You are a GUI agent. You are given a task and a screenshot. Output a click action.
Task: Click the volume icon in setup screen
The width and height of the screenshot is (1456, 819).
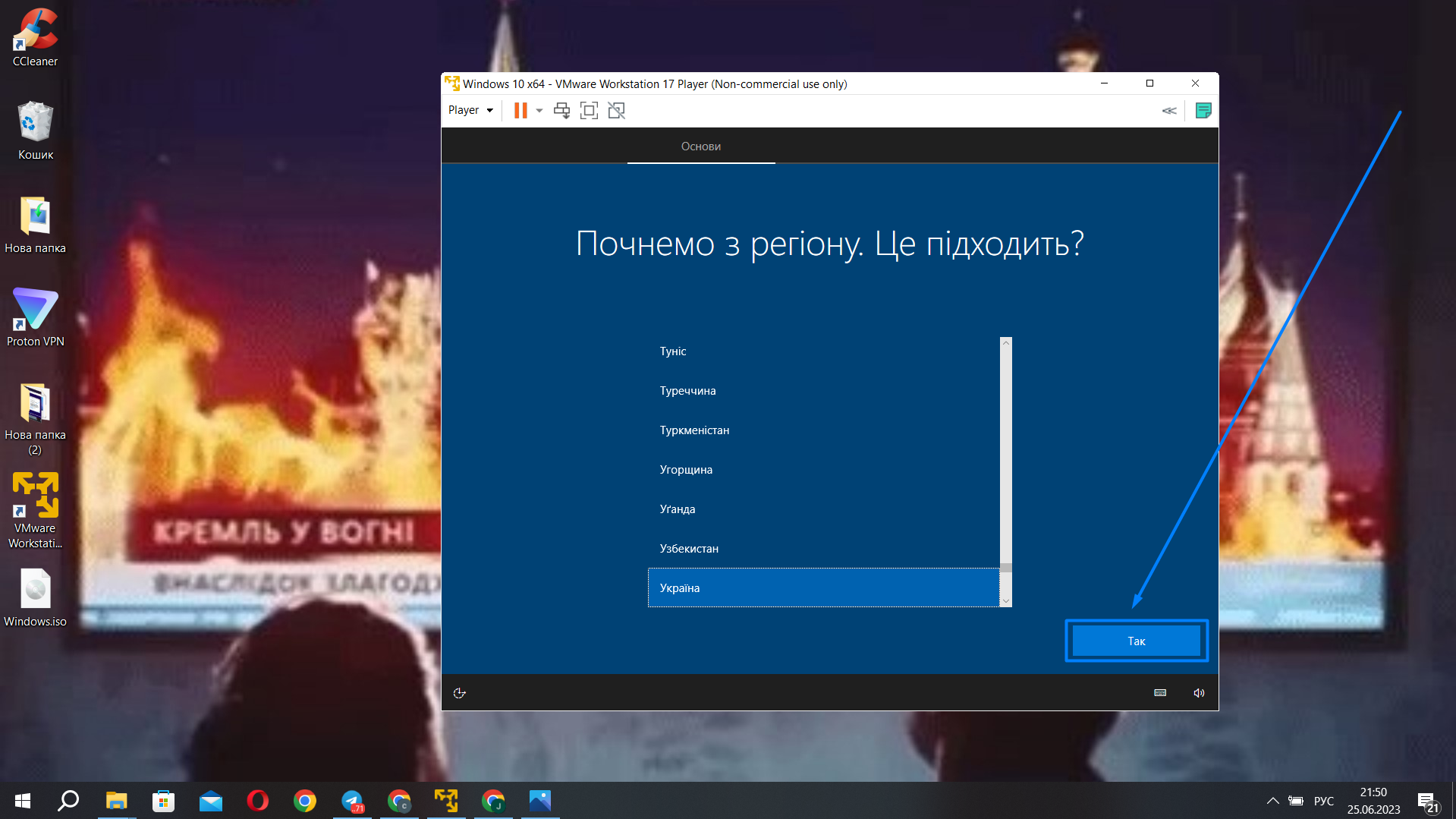[1199, 693]
